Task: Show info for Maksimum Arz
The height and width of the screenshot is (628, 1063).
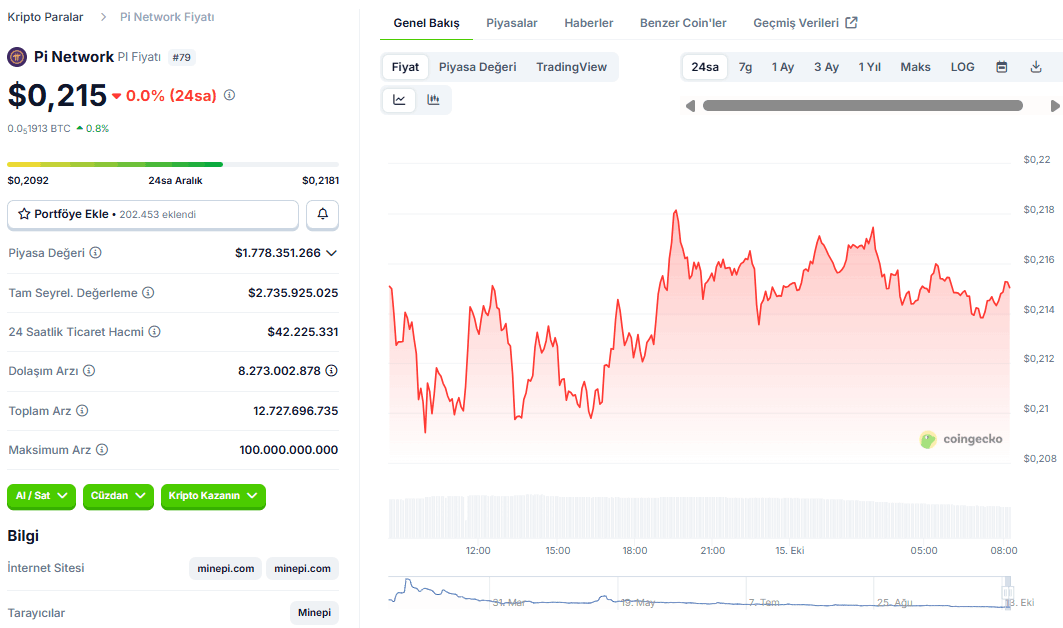Action: coord(102,450)
